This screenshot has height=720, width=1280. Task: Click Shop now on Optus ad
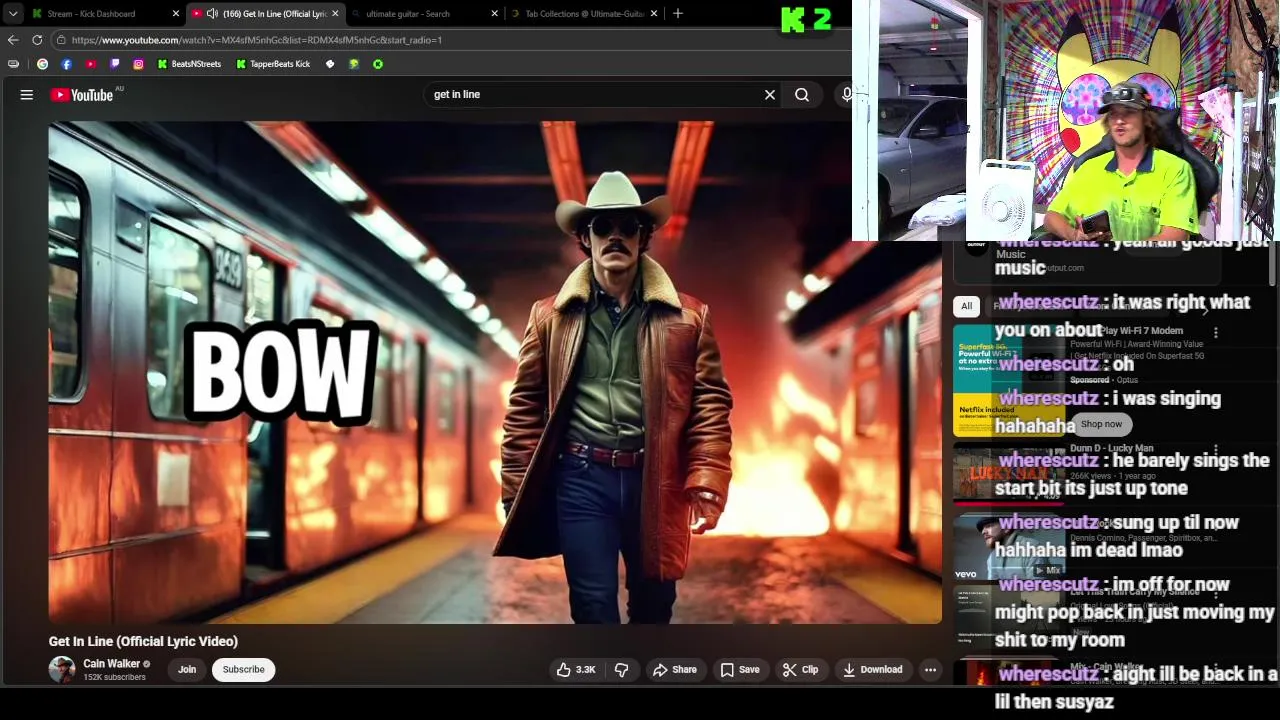click(1101, 424)
